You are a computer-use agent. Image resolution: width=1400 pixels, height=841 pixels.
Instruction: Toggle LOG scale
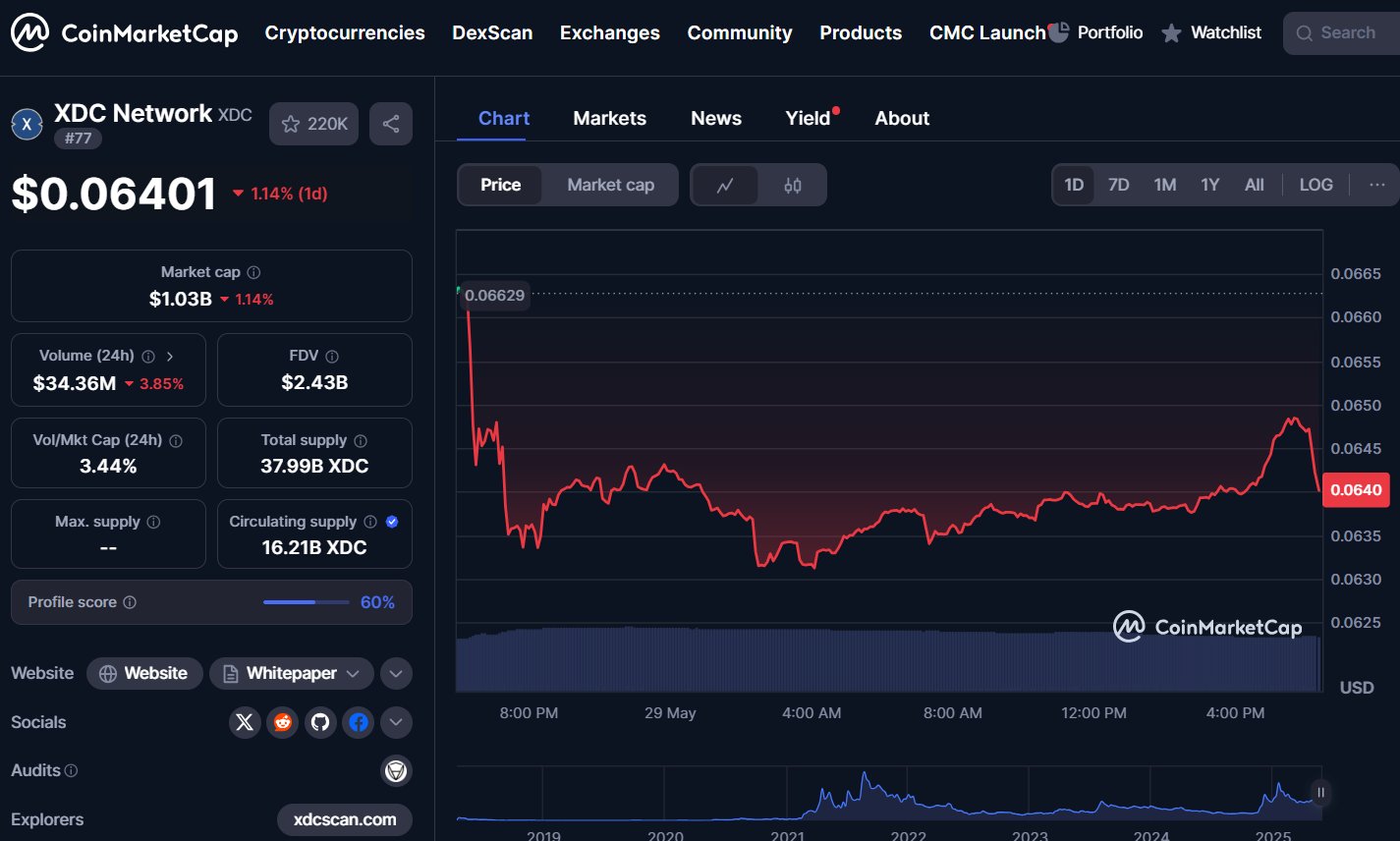pos(1316,185)
